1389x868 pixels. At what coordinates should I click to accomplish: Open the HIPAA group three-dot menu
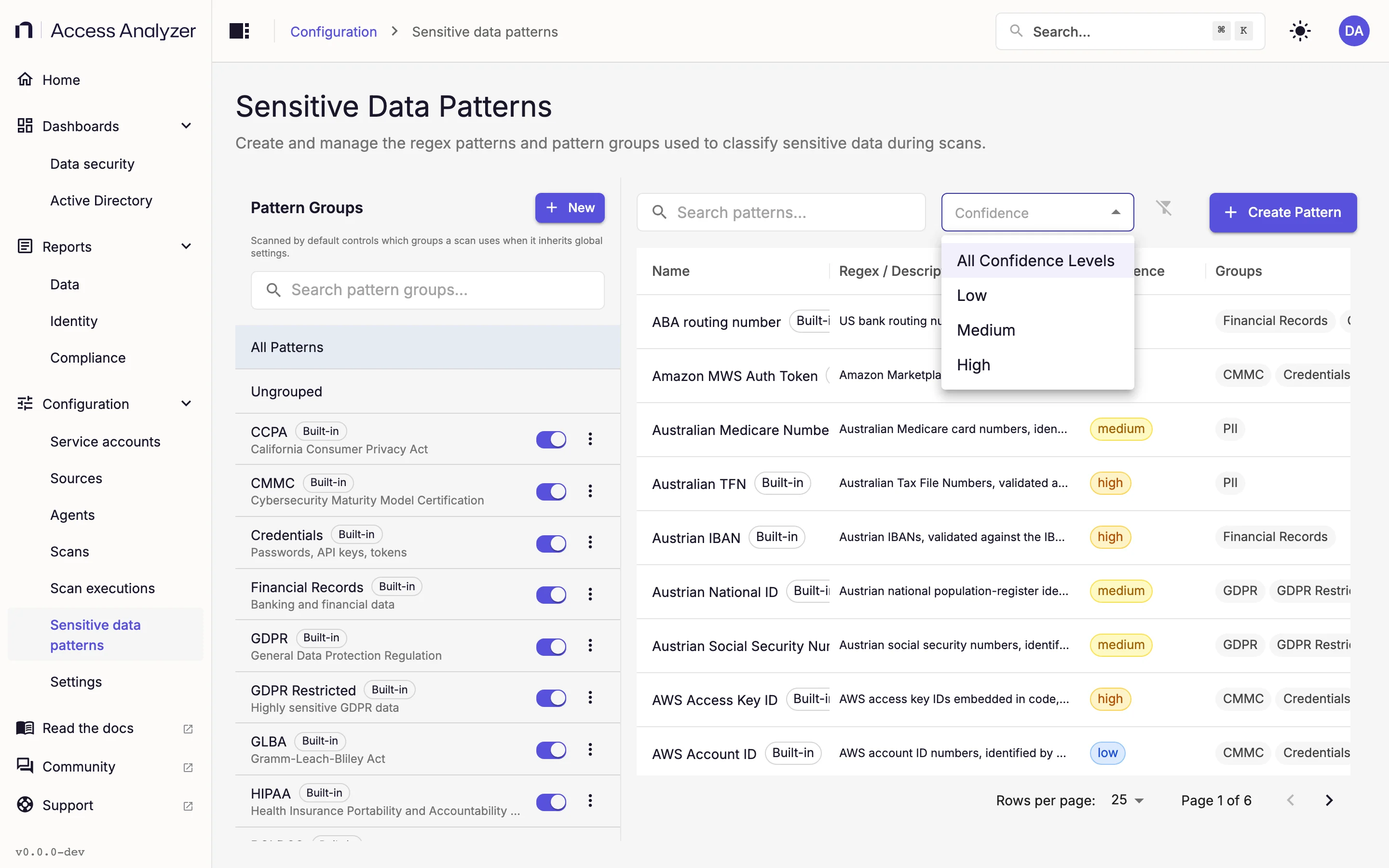point(590,801)
